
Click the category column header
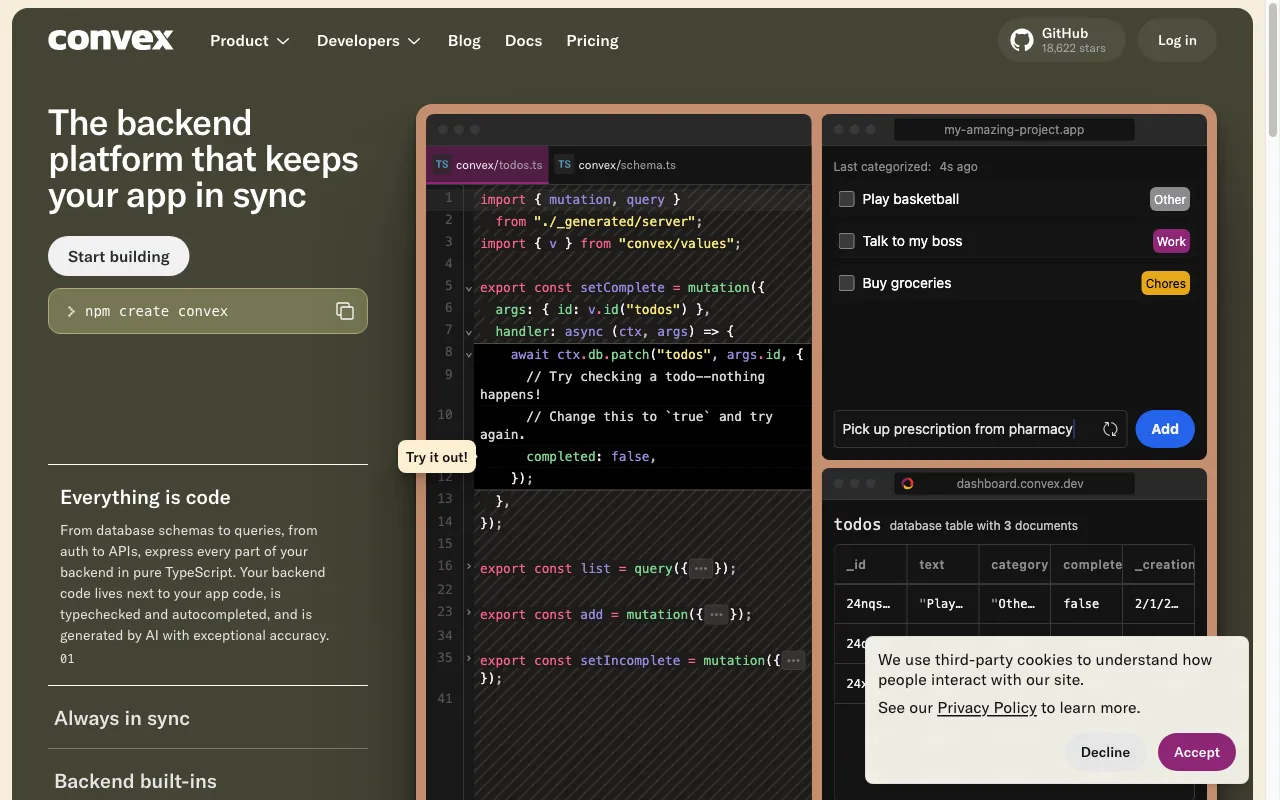[x=1014, y=565]
